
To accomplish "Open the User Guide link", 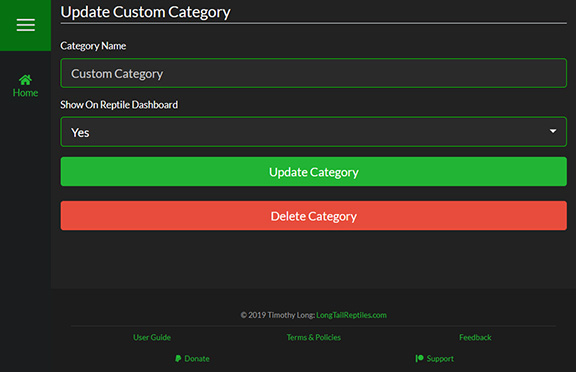I will tap(152, 337).
